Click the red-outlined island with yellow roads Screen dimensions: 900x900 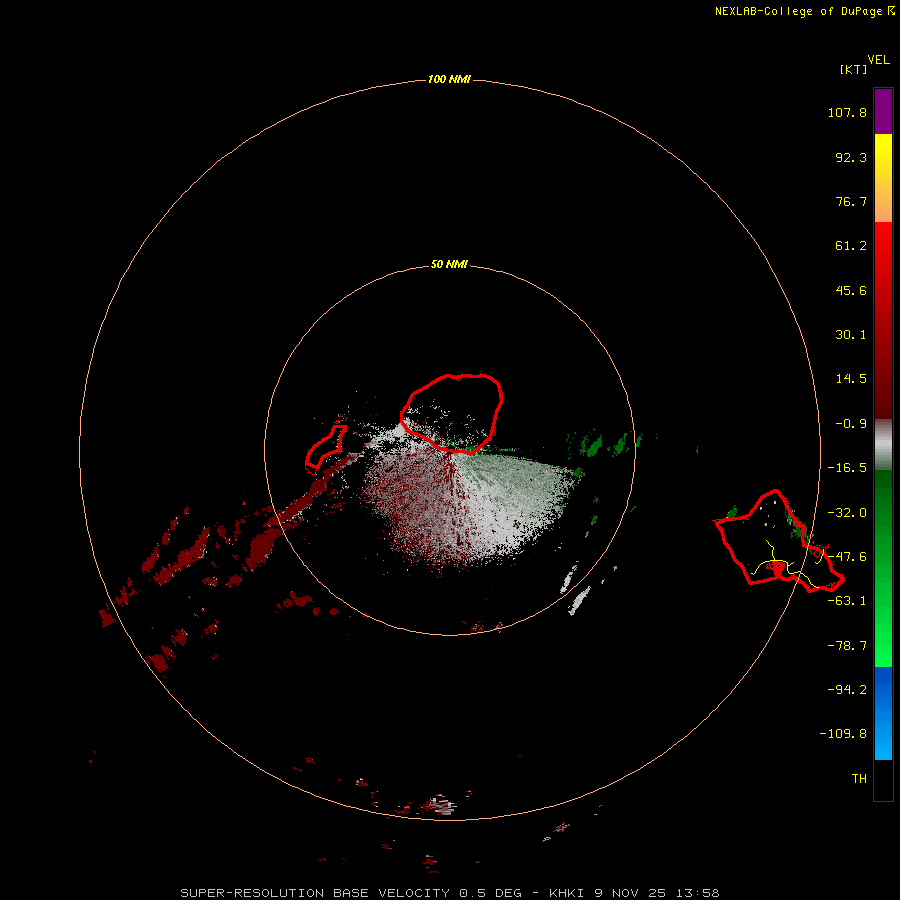point(779,541)
